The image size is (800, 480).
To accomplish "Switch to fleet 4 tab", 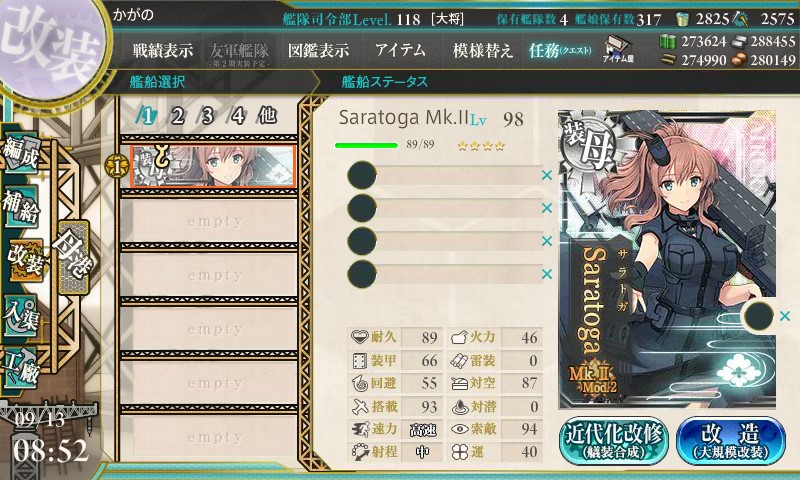I will (x=238, y=116).
